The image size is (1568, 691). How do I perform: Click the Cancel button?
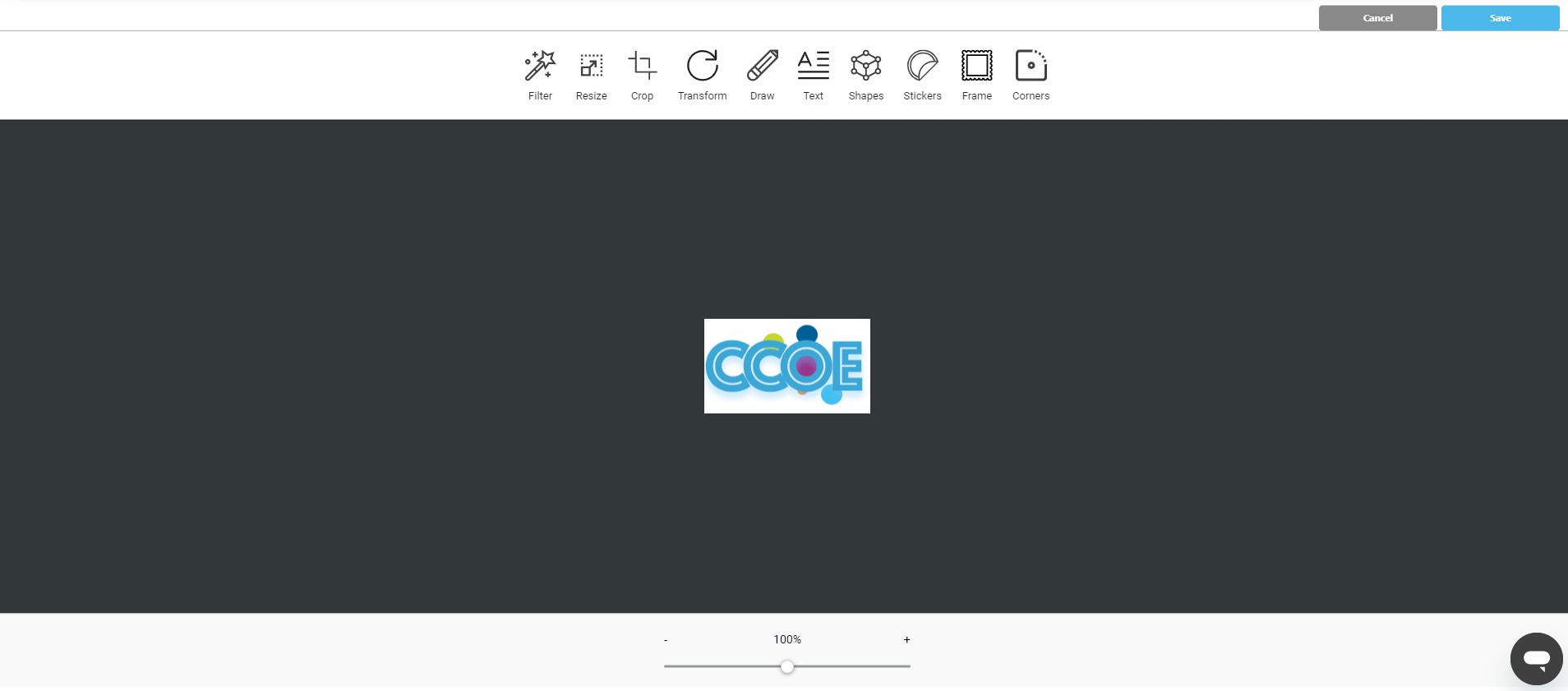pyautogui.click(x=1377, y=18)
